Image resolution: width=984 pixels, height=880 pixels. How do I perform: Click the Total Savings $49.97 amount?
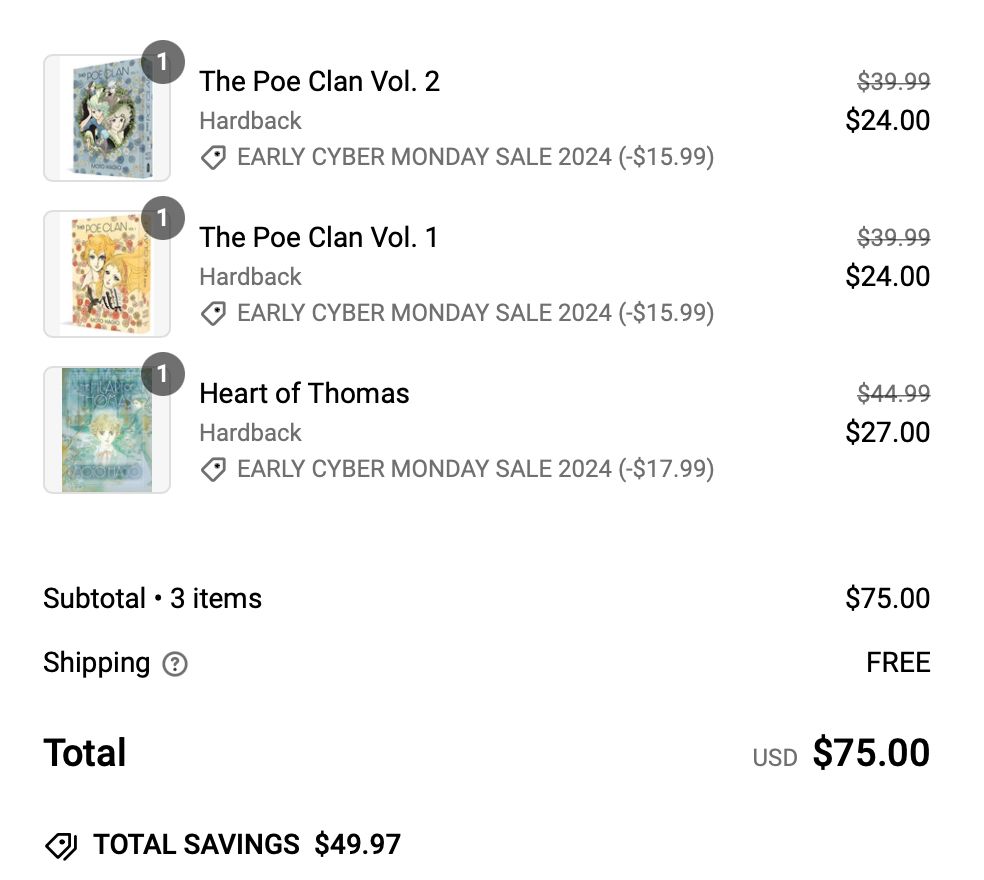point(357,845)
